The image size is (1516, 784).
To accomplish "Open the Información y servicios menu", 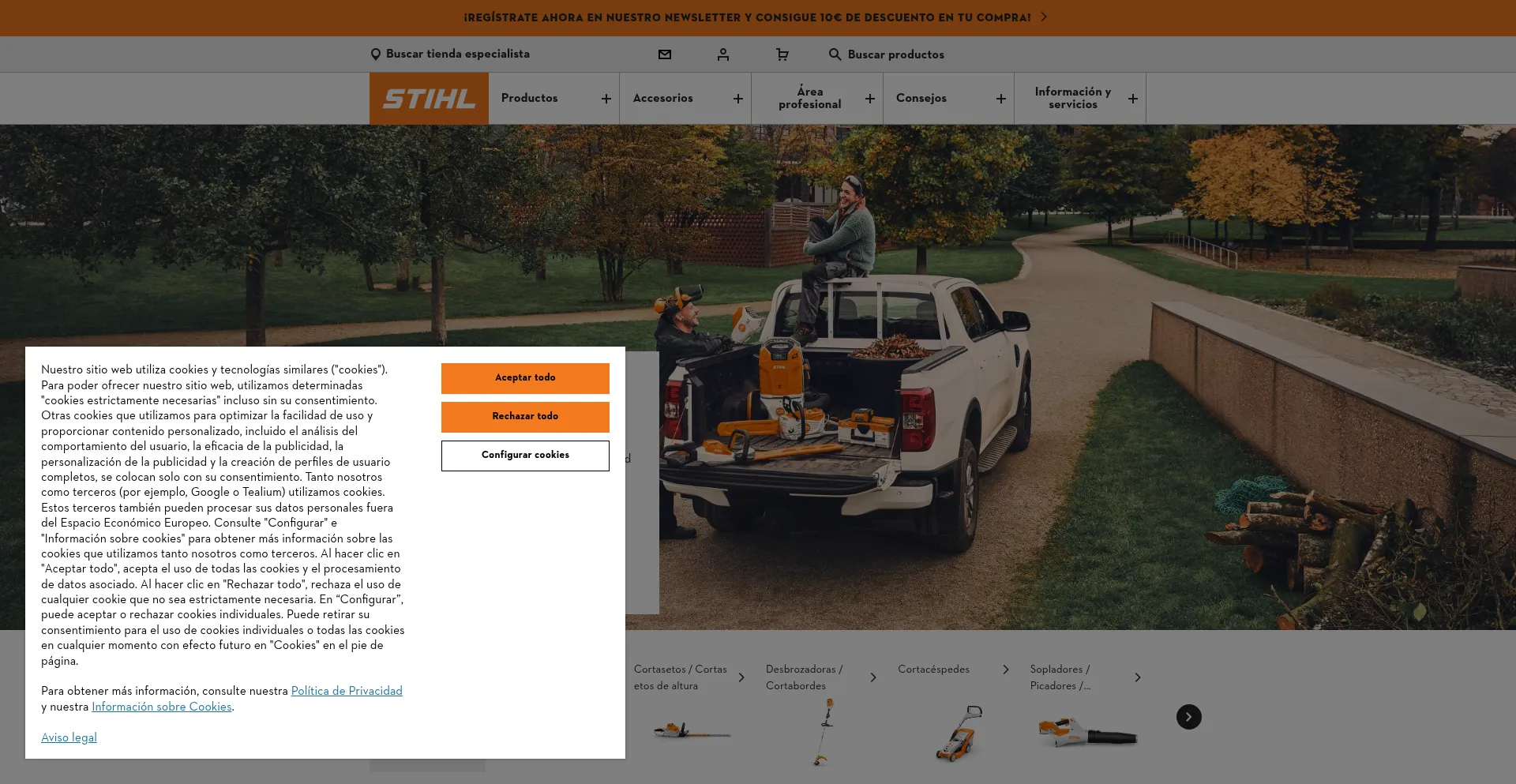I will 1072,99.
